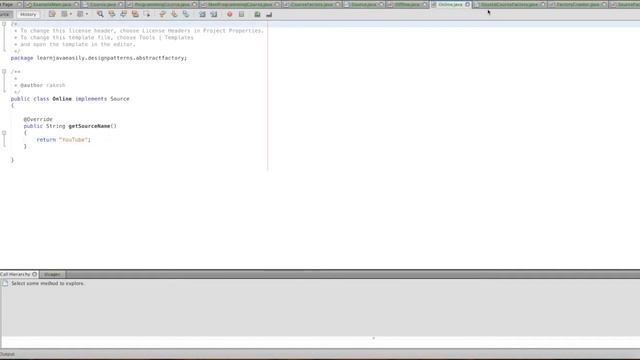Click the Find Selection magnifier icon
Screen dimensions: 640x360
pos(100,14)
